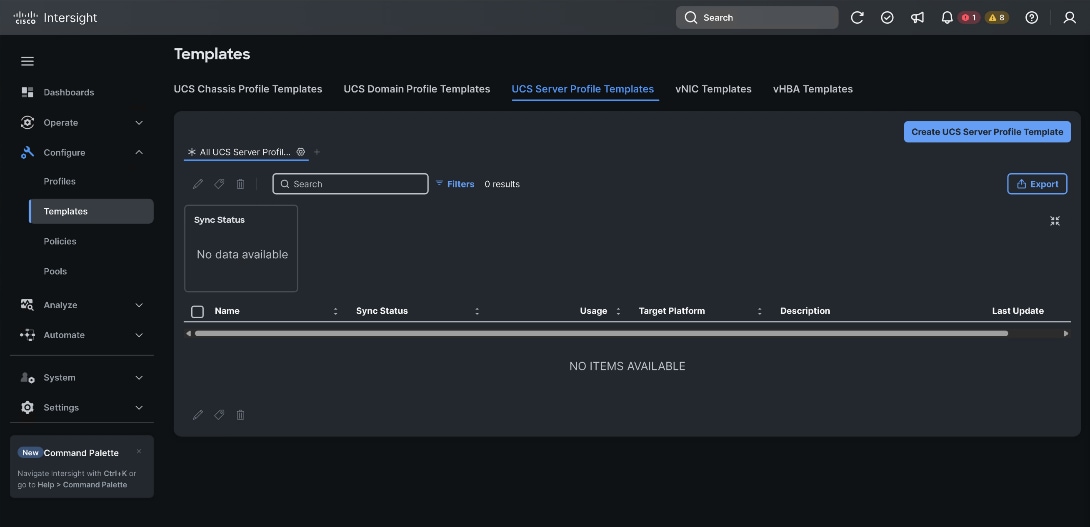Click the Configure wrench icon
The width and height of the screenshot is (1090, 527).
click(x=27, y=152)
